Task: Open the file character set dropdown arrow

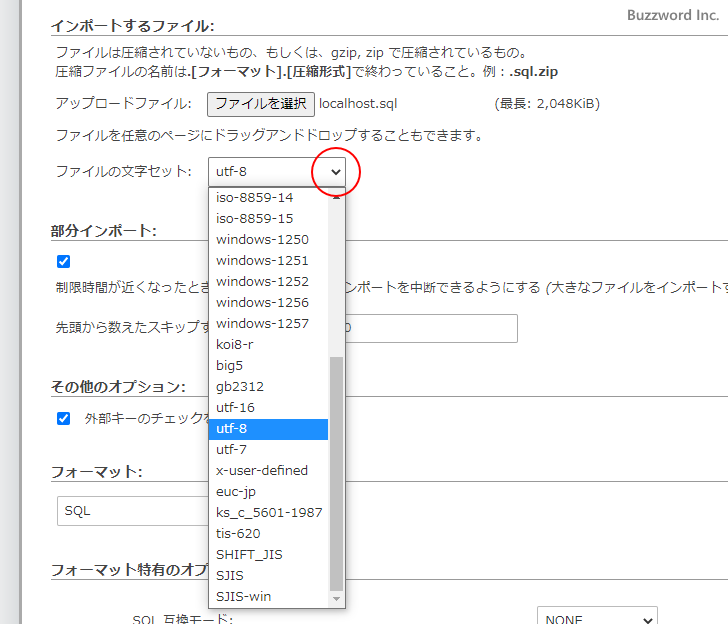Action: (336, 172)
